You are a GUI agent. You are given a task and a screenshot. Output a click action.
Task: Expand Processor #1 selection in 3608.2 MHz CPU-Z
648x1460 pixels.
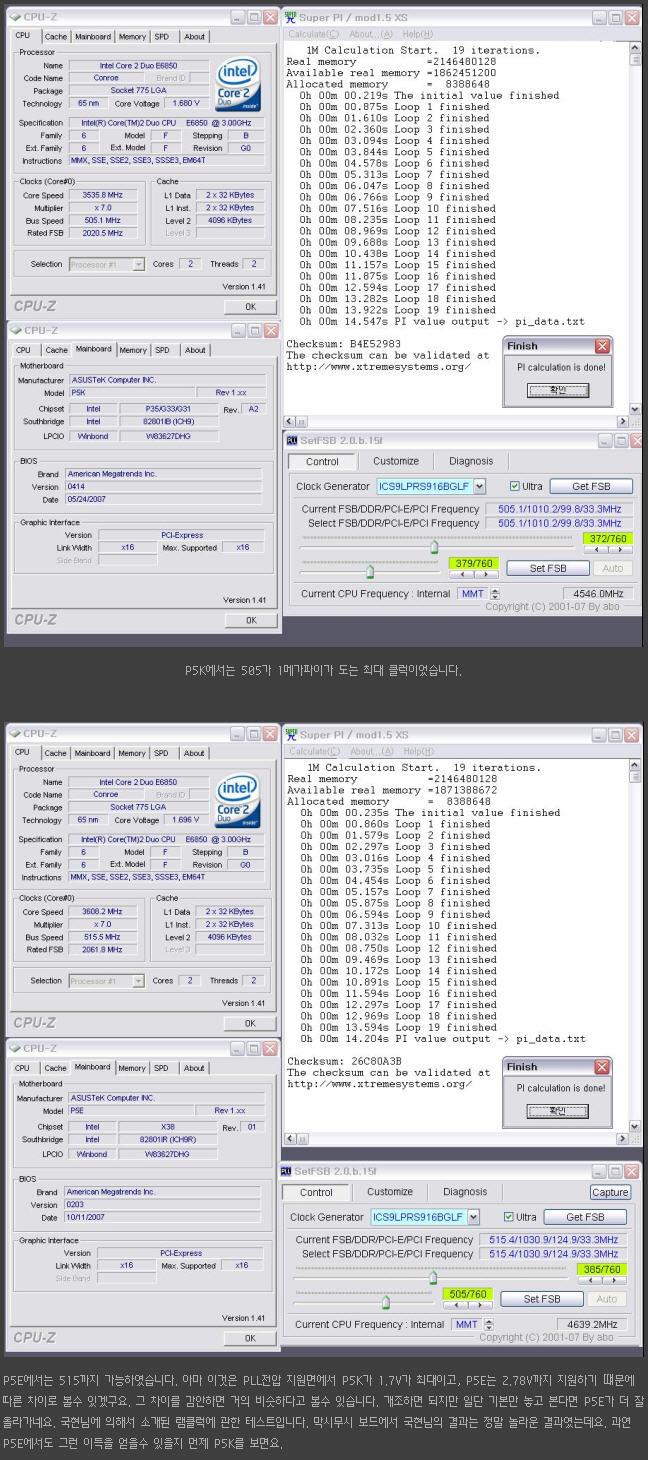[137, 981]
